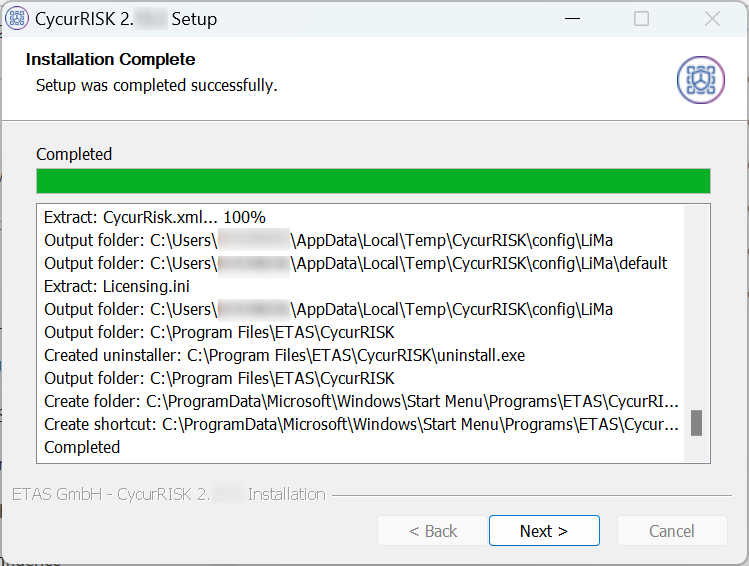Screen dimensions: 749x566
Task: Click "Setup was completed successfully." text
Action: [x=156, y=86]
